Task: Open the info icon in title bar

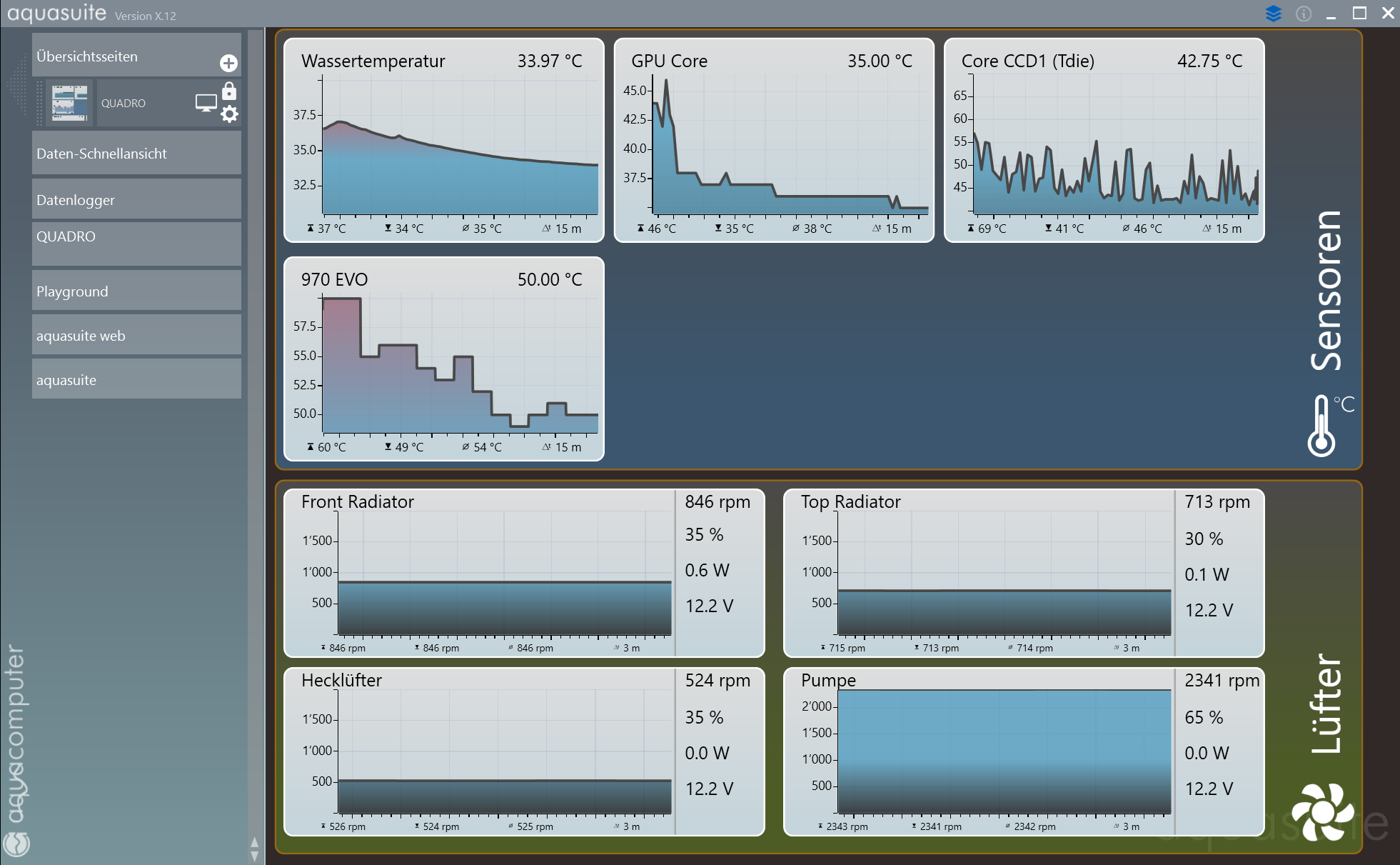Action: pyautogui.click(x=1304, y=14)
